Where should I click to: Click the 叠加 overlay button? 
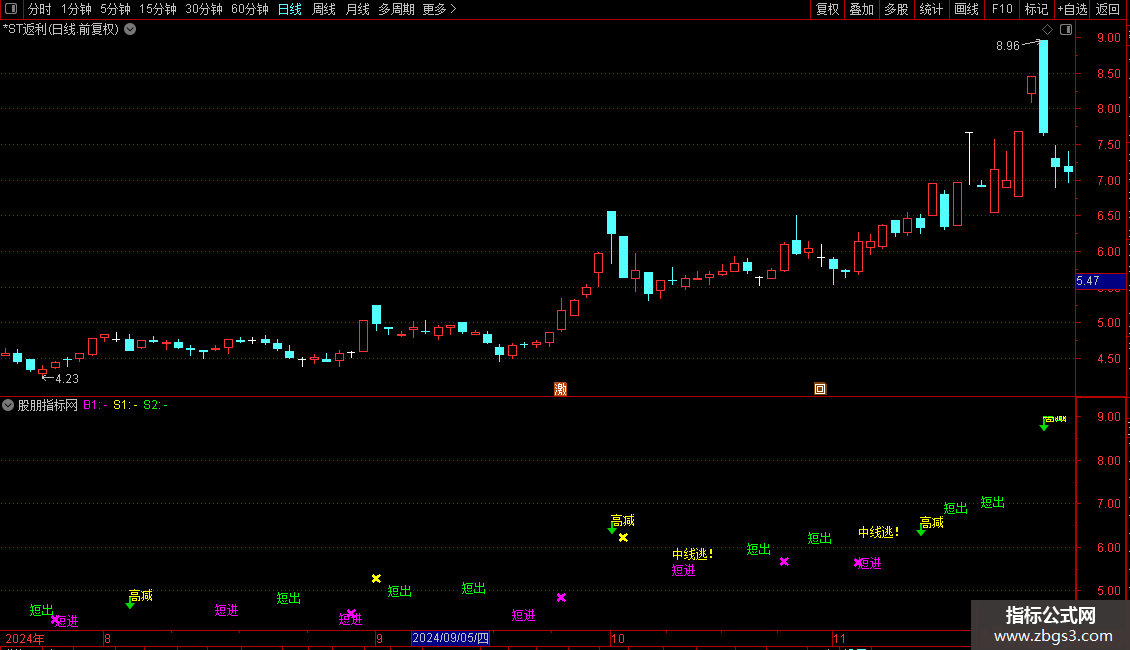861,9
